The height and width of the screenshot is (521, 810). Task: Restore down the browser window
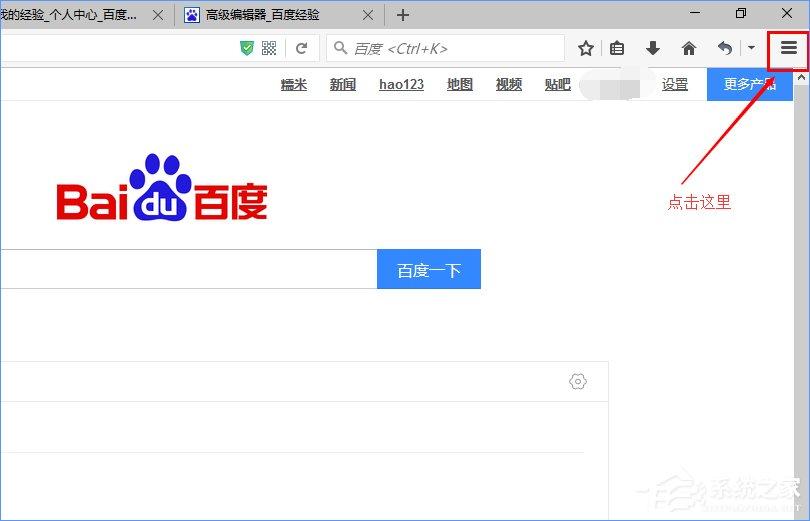tap(741, 13)
